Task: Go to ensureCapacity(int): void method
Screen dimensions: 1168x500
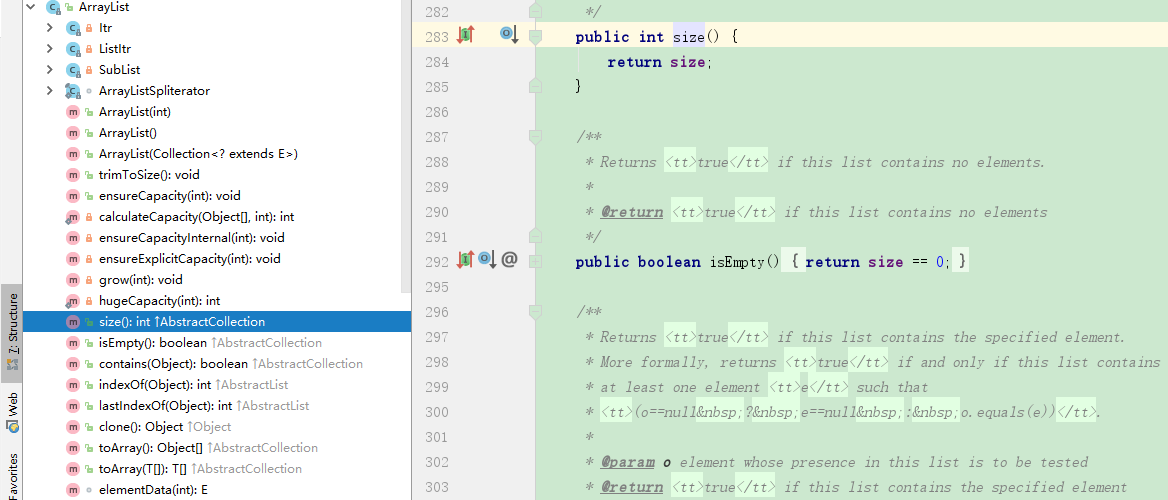Action: (x=169, y=196)
